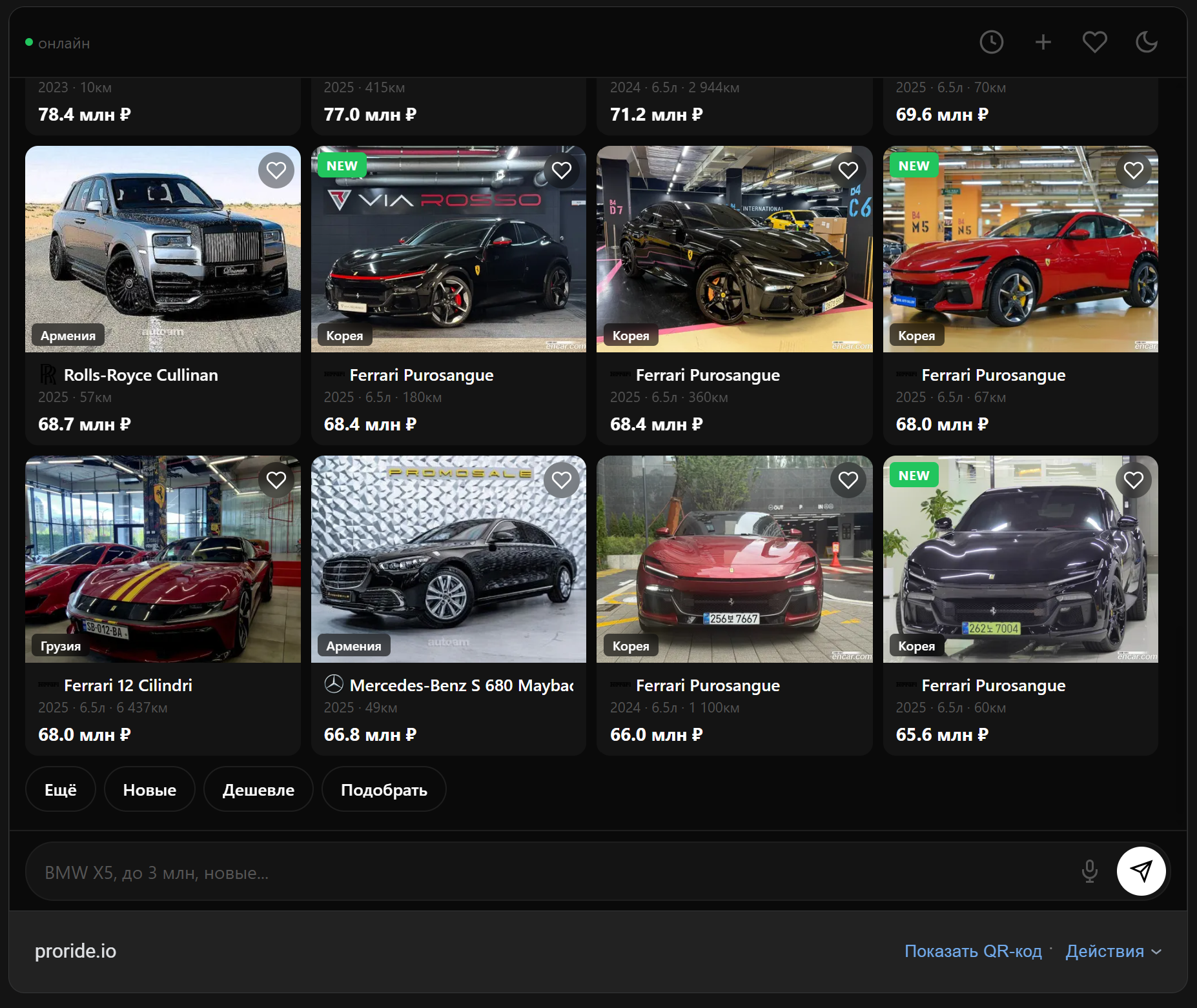This screenshot has height=1008, width=1197.
Task: Open the Mercedes Maybach Promosale photo
Action: (x=449, y=559)
